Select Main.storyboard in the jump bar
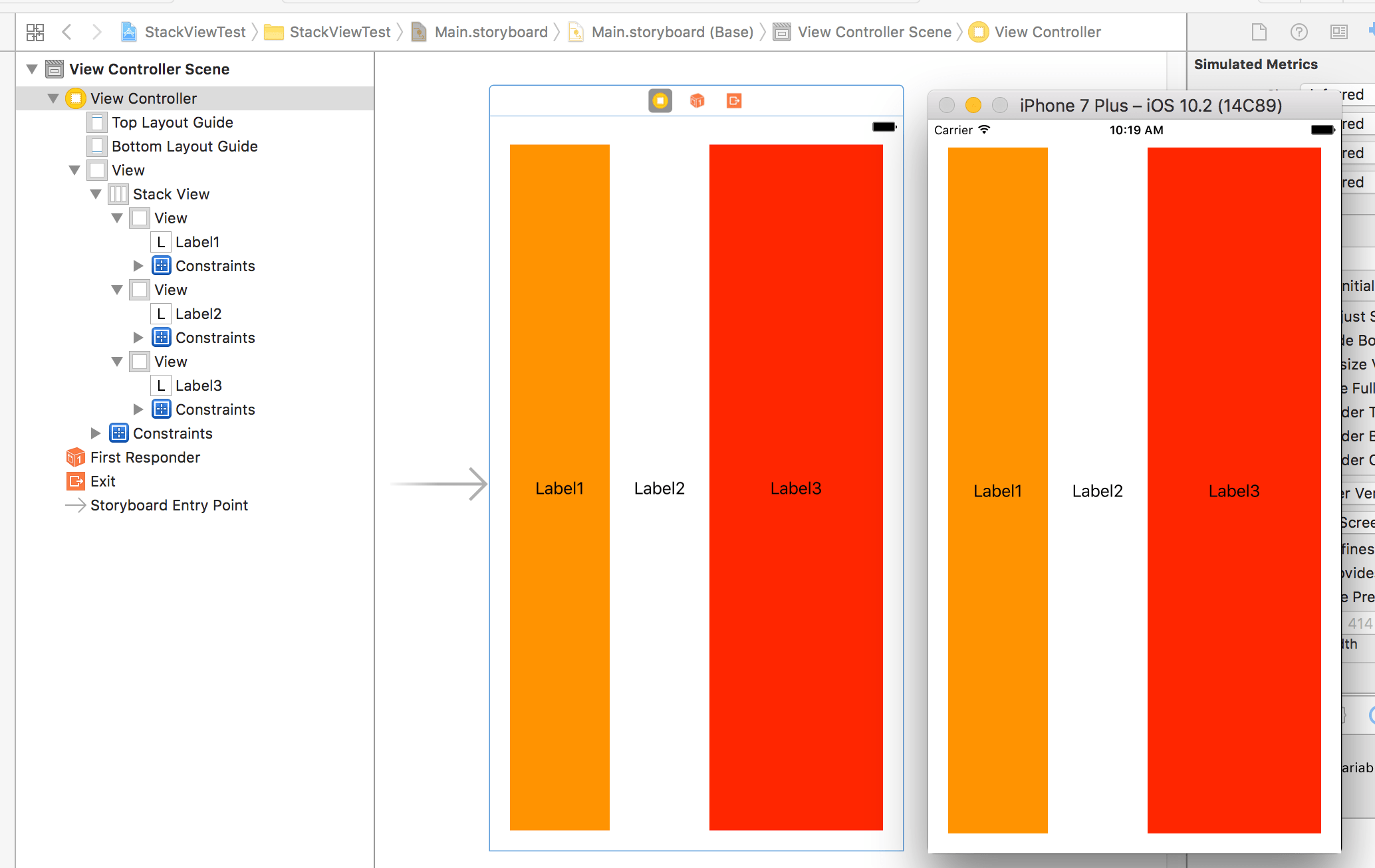 pyautogui.click(x=490, y=31)
